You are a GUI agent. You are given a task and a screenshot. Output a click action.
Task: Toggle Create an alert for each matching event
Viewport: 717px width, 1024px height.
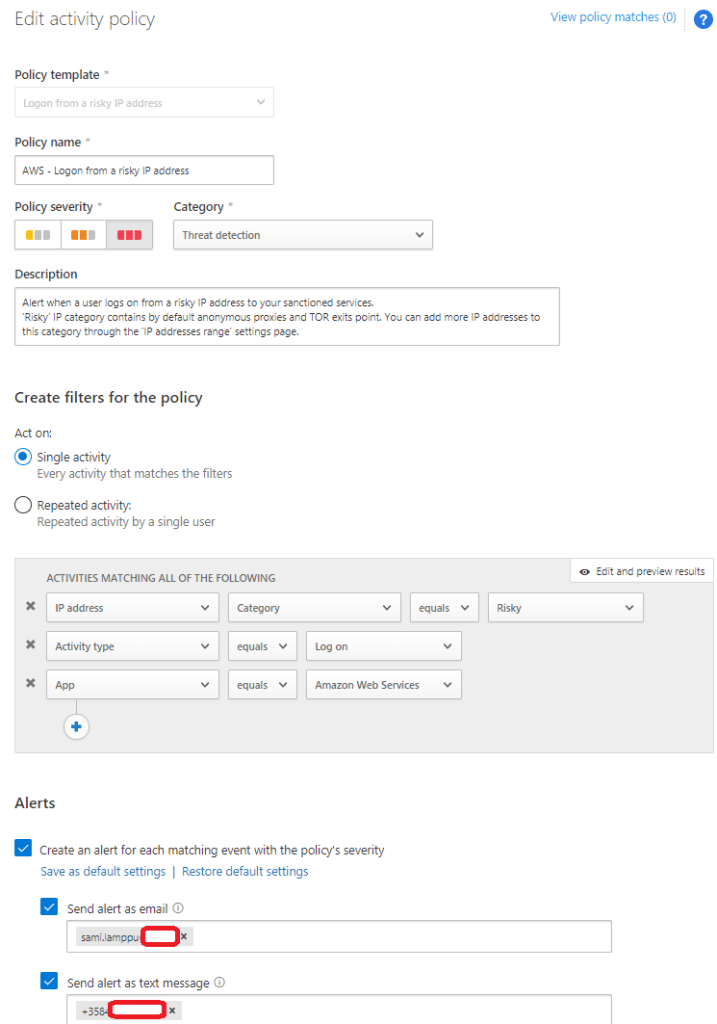pyautogui.click(x=23, y=849)
